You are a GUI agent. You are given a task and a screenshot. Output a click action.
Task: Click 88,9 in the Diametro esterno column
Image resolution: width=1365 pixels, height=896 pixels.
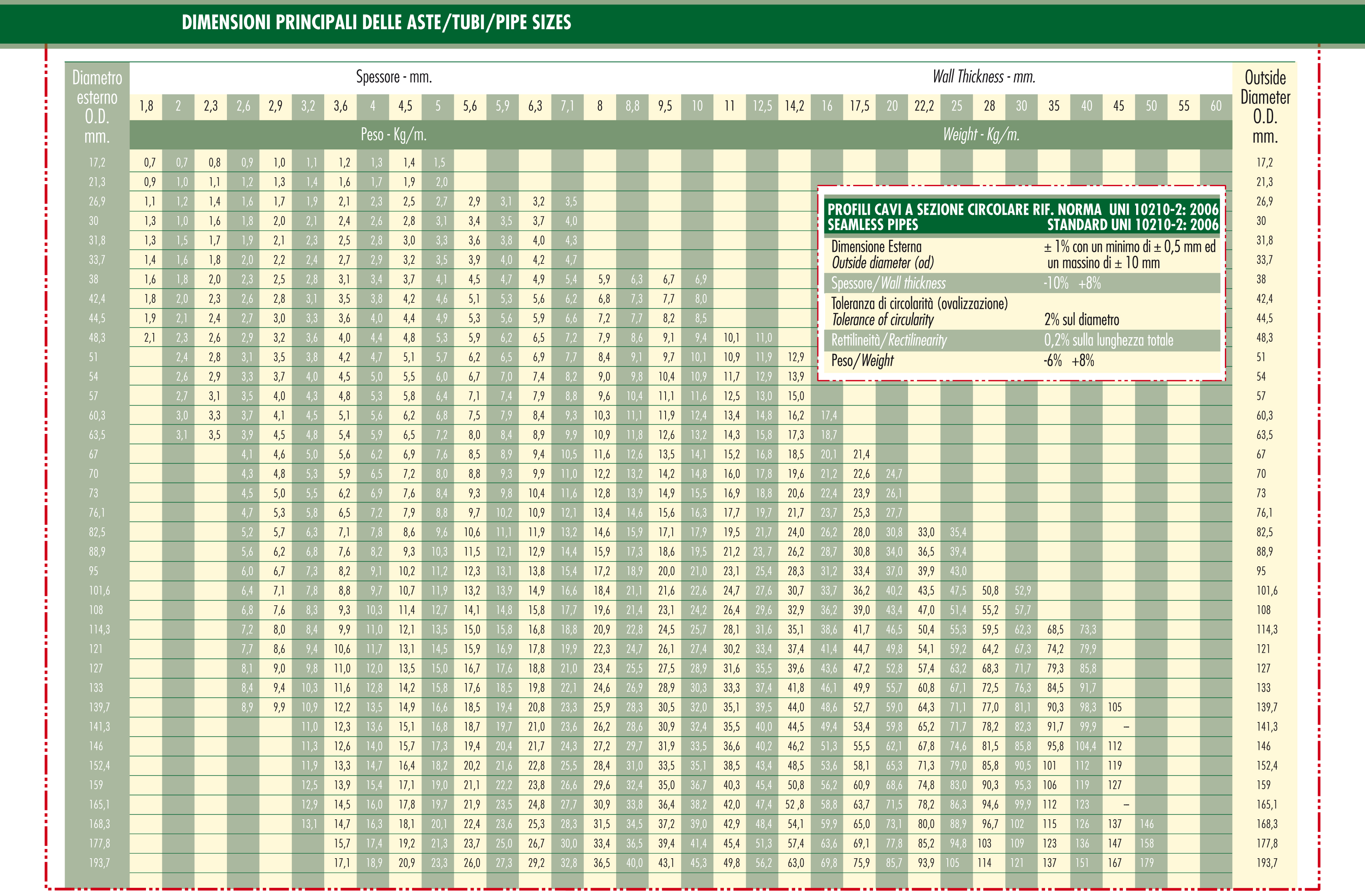pyautogui.click(x=97, y=551)
